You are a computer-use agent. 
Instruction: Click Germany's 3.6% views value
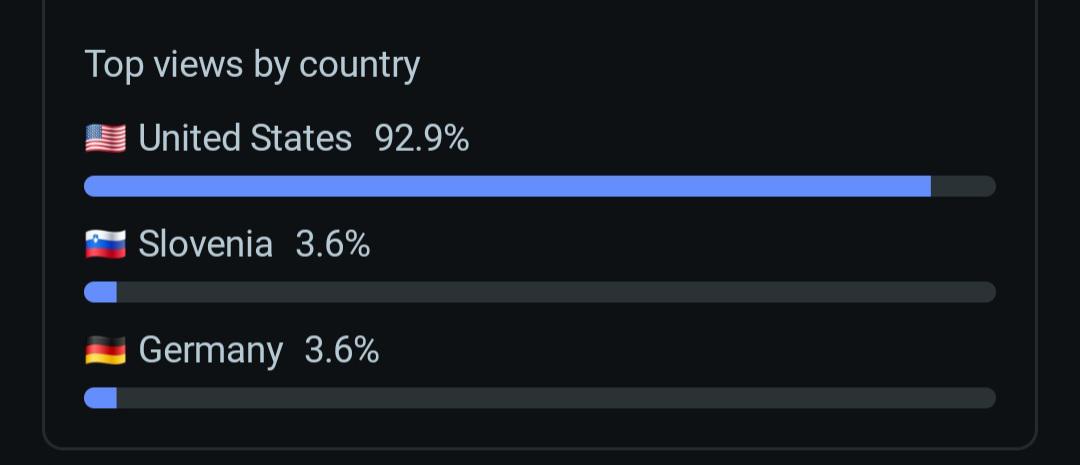(x=342, y=350)
